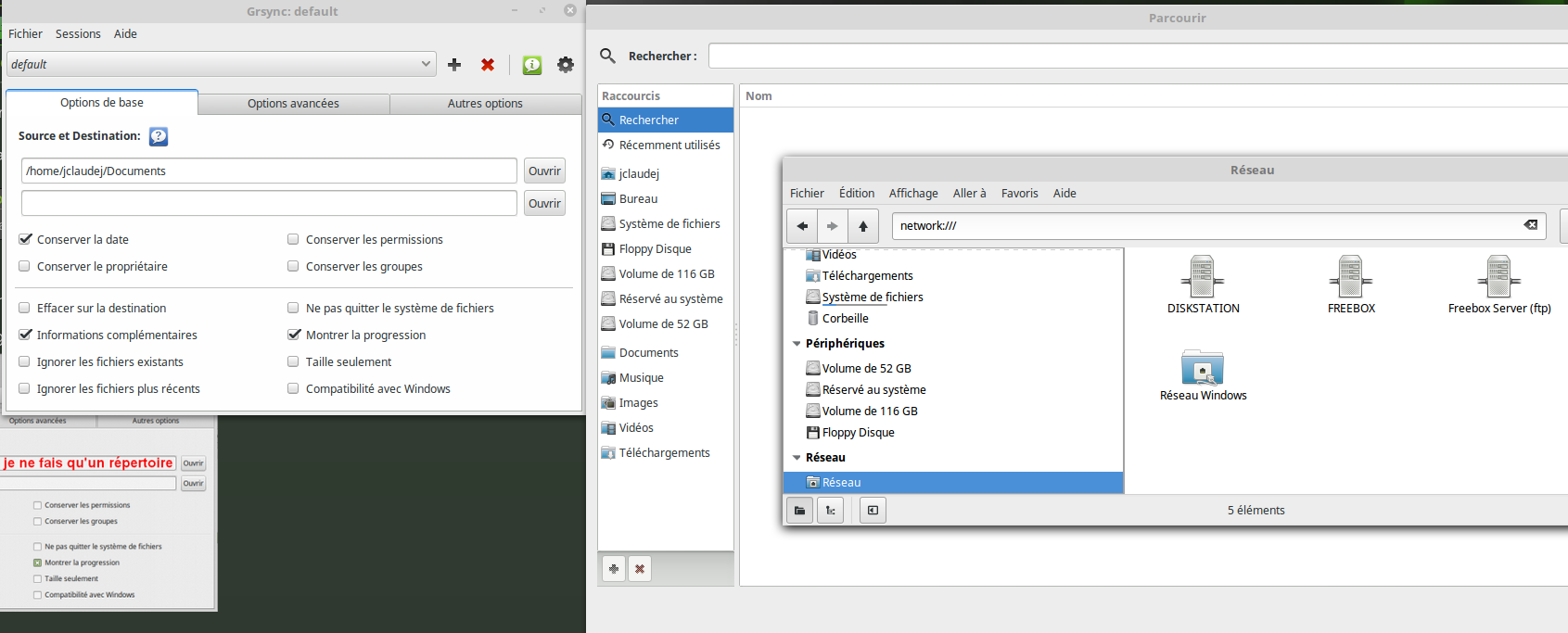The width and height of the screenshot is (1568, 633).
Task: Click the network:/// location field
Action: 1205,225
